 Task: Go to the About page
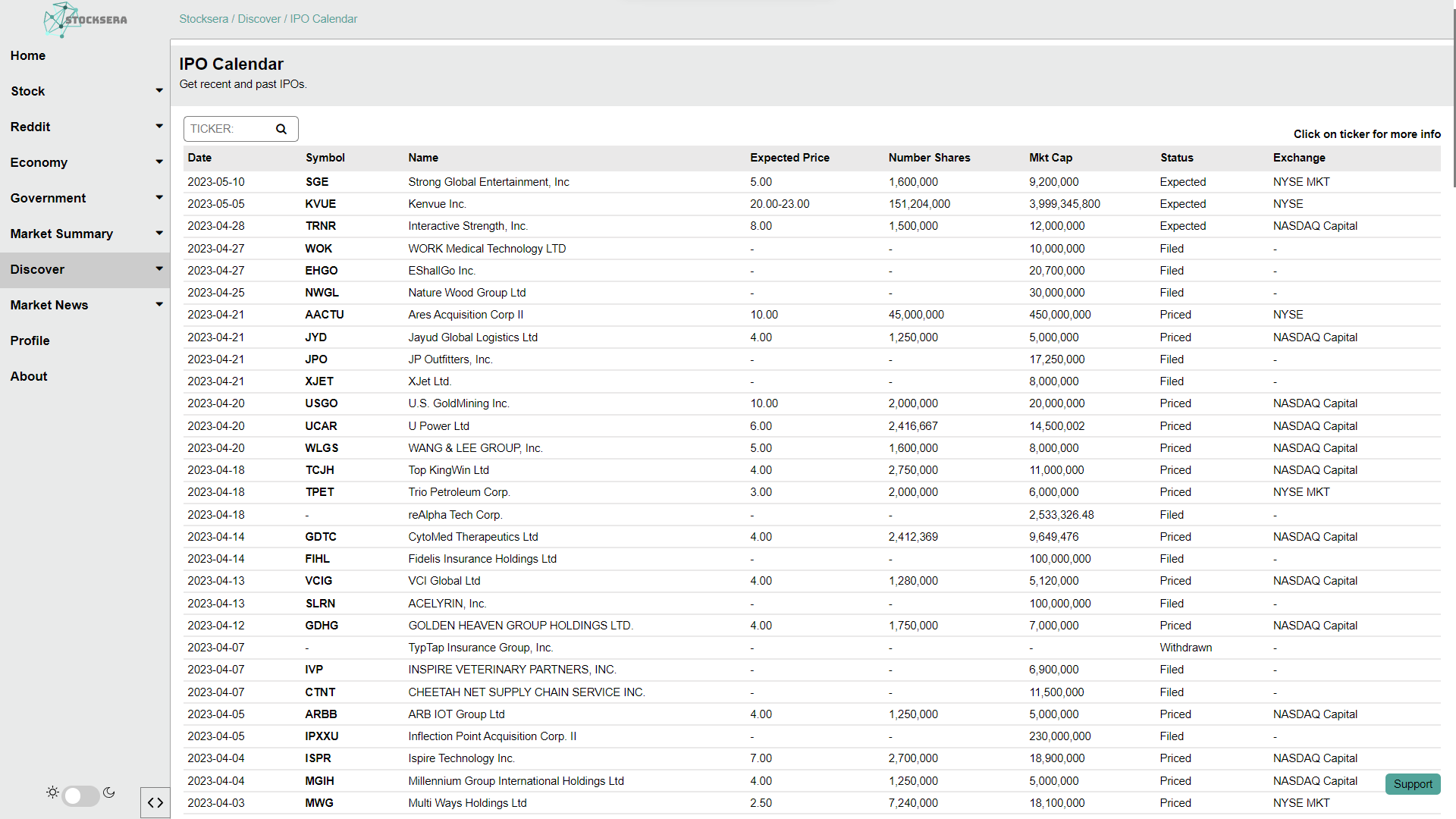[x=29, y=376]
